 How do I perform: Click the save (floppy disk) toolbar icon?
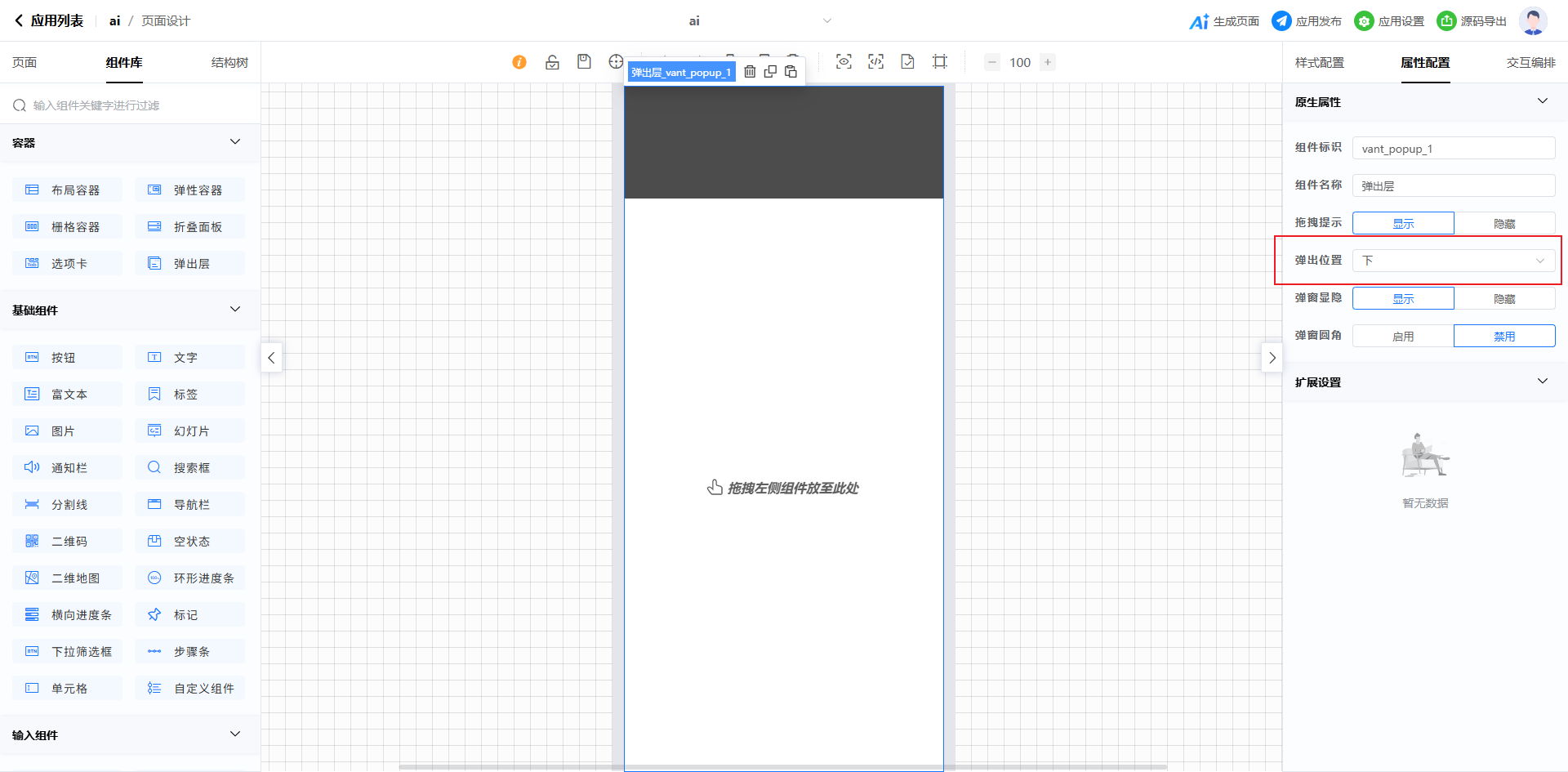pos(584,62)
